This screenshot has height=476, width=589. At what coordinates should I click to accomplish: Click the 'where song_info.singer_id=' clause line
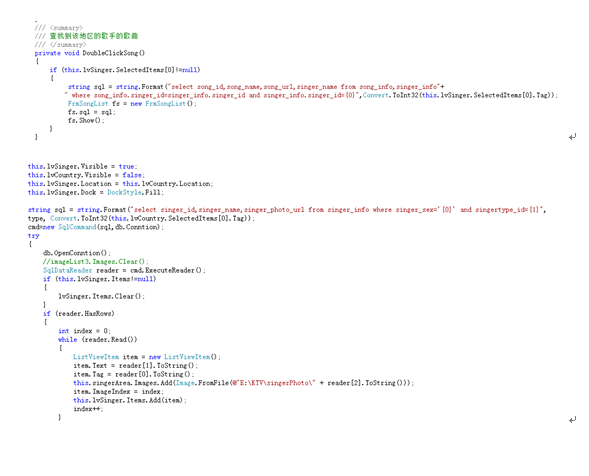(311, 95)
